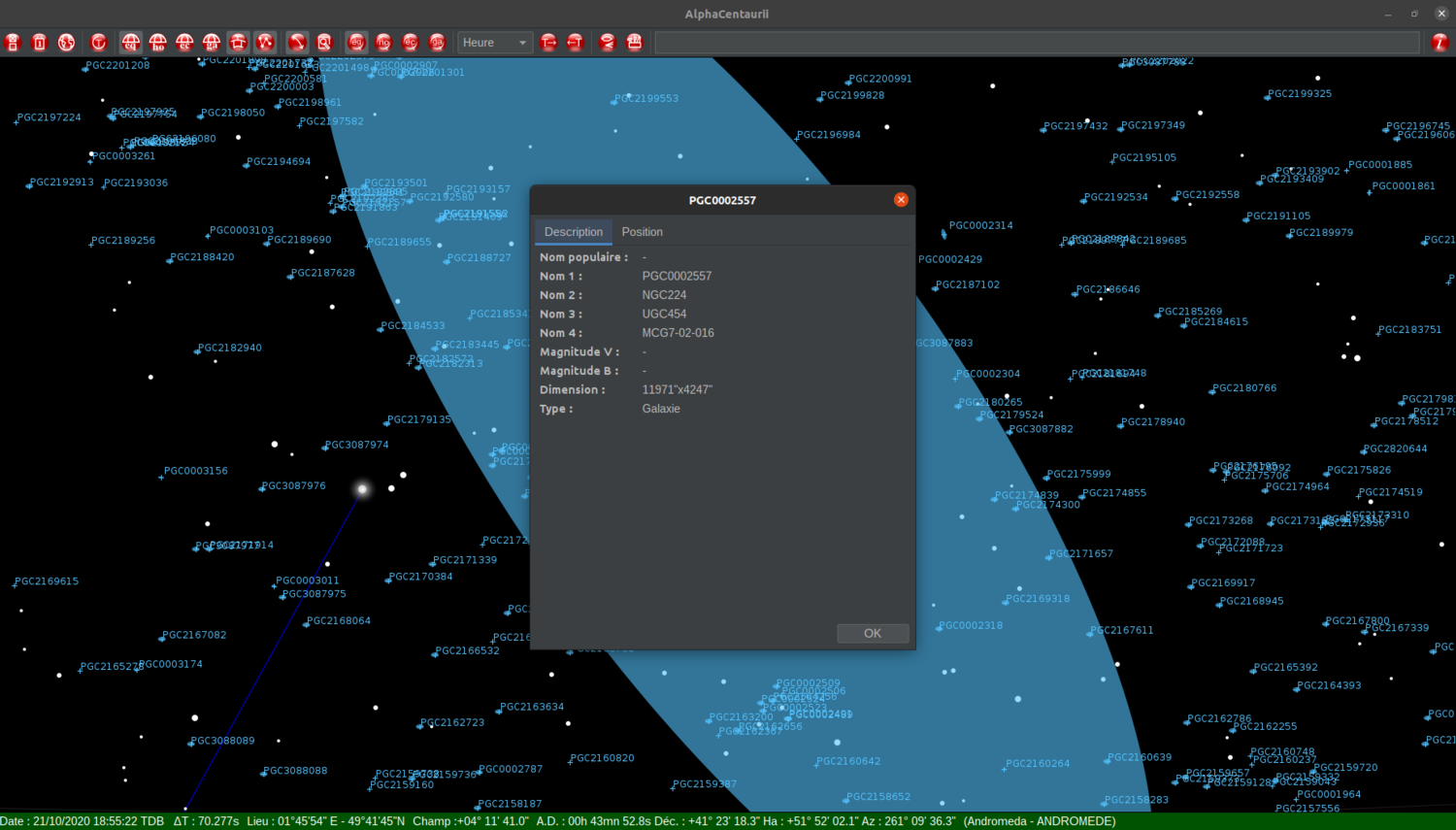
Task: Click the save image icon near the search bar
Action: click(x=635, y=42)
